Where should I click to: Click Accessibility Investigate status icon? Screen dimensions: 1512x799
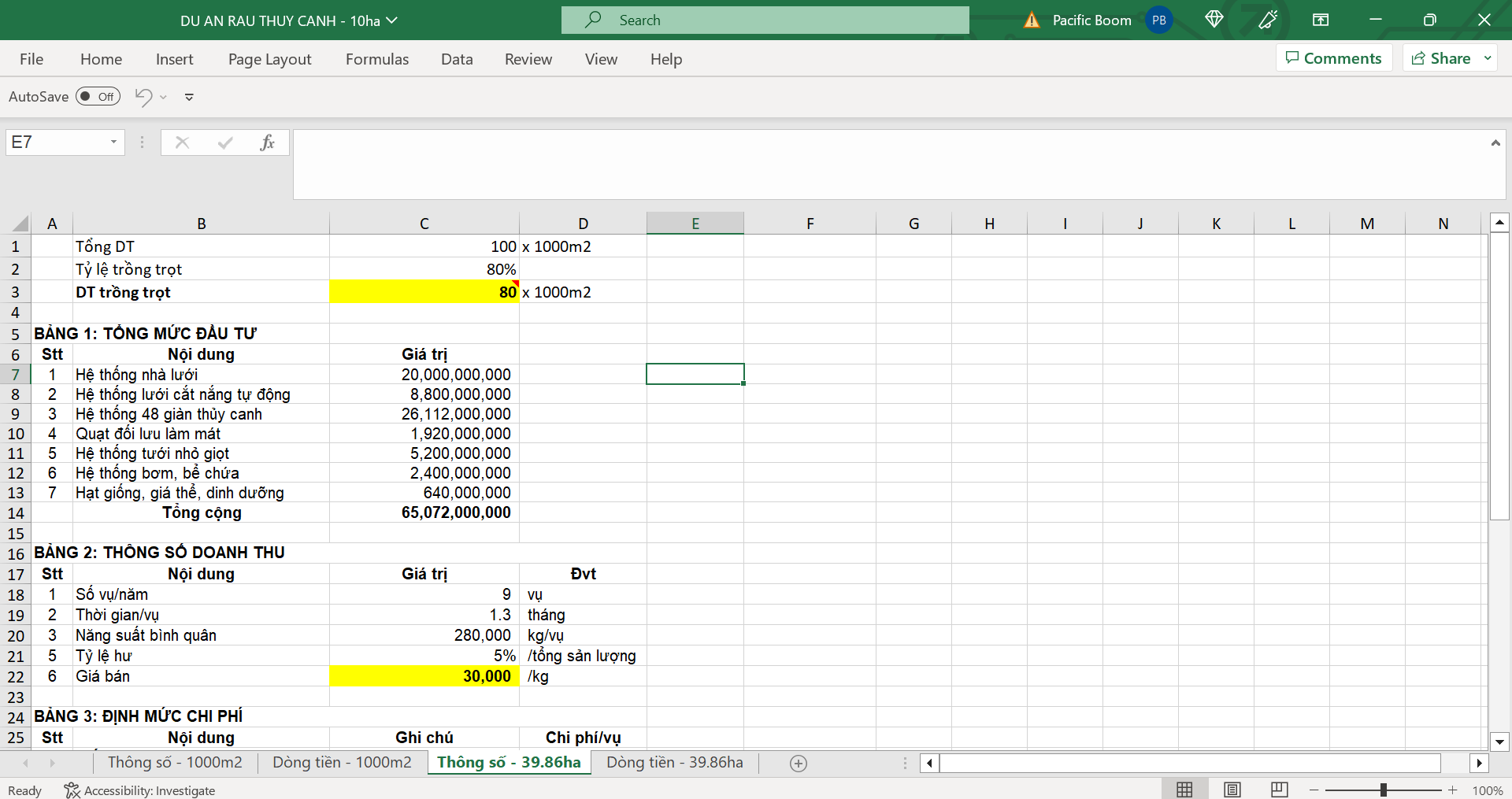click(x=72, y=790)
